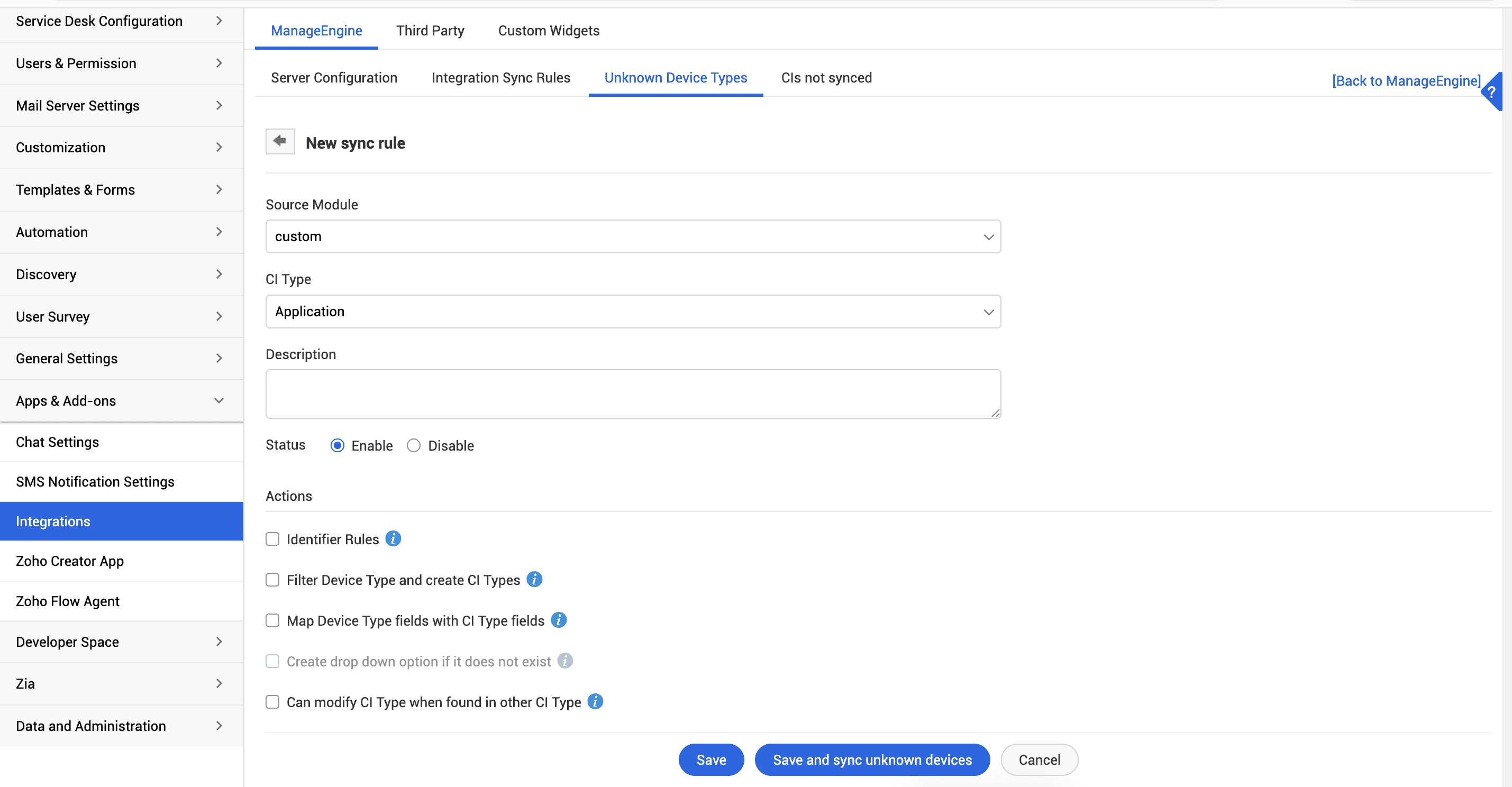Click Save and sync unknown devices
Image resolution: width=1512 pixels, height=787 pixels.
872,759
